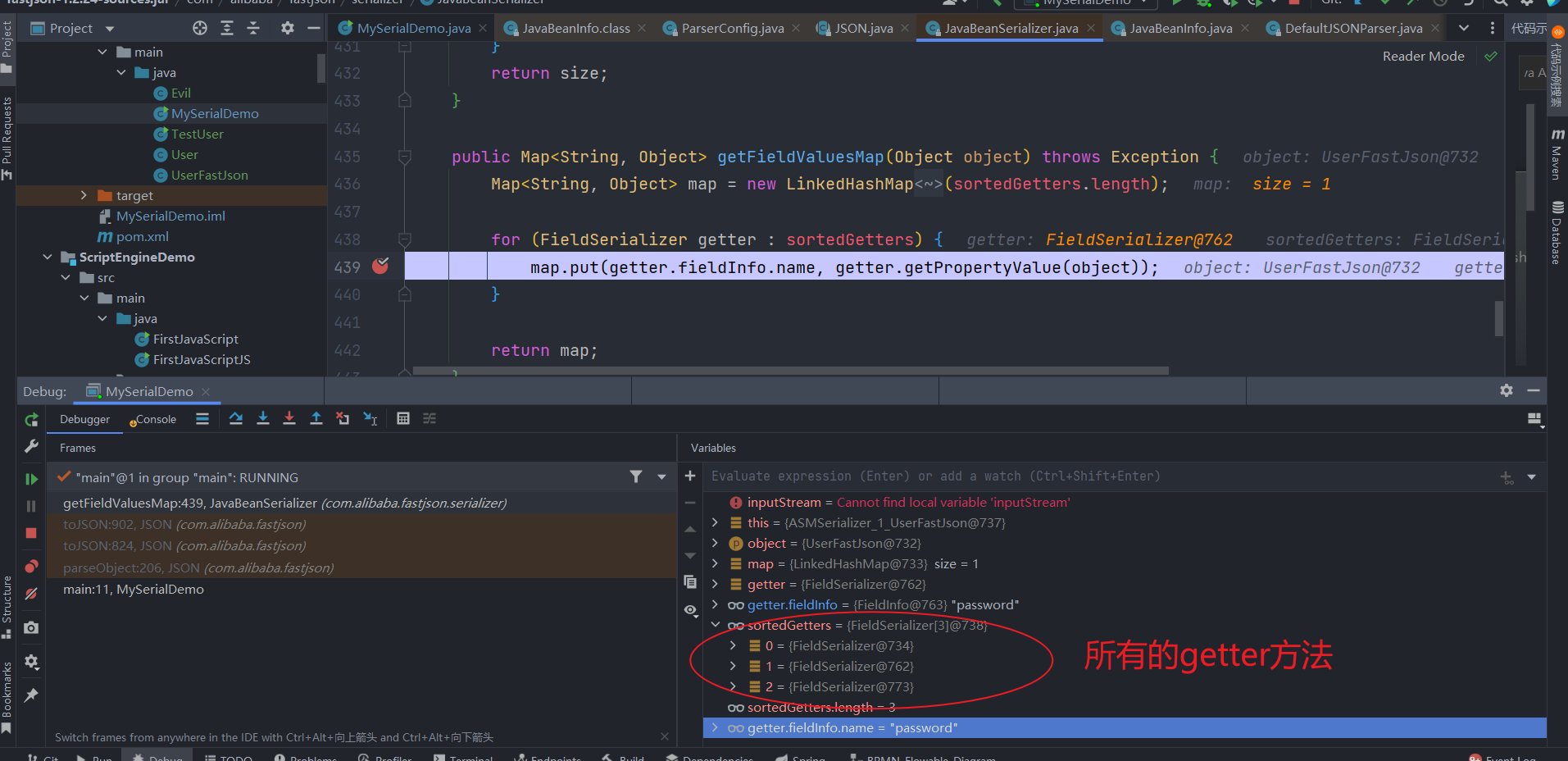Click the Step Out button
The image size is (1568, 761).
pos(316,419)
